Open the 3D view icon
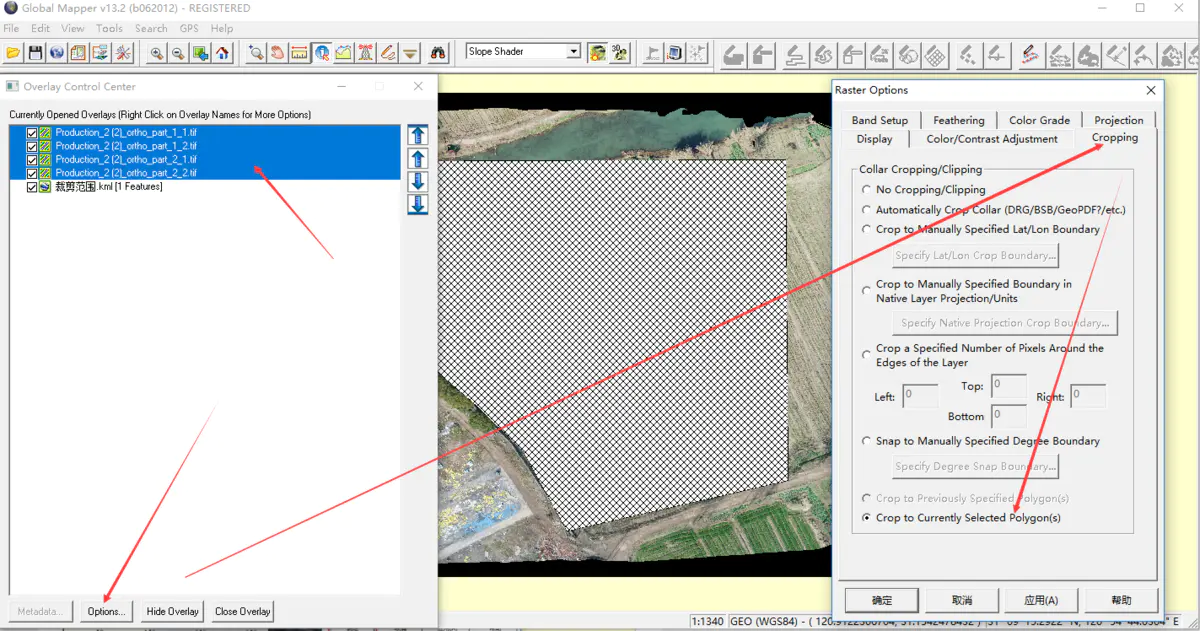Screen dimensions: 1200x631 pyautogui.click(x=618, y=52)
